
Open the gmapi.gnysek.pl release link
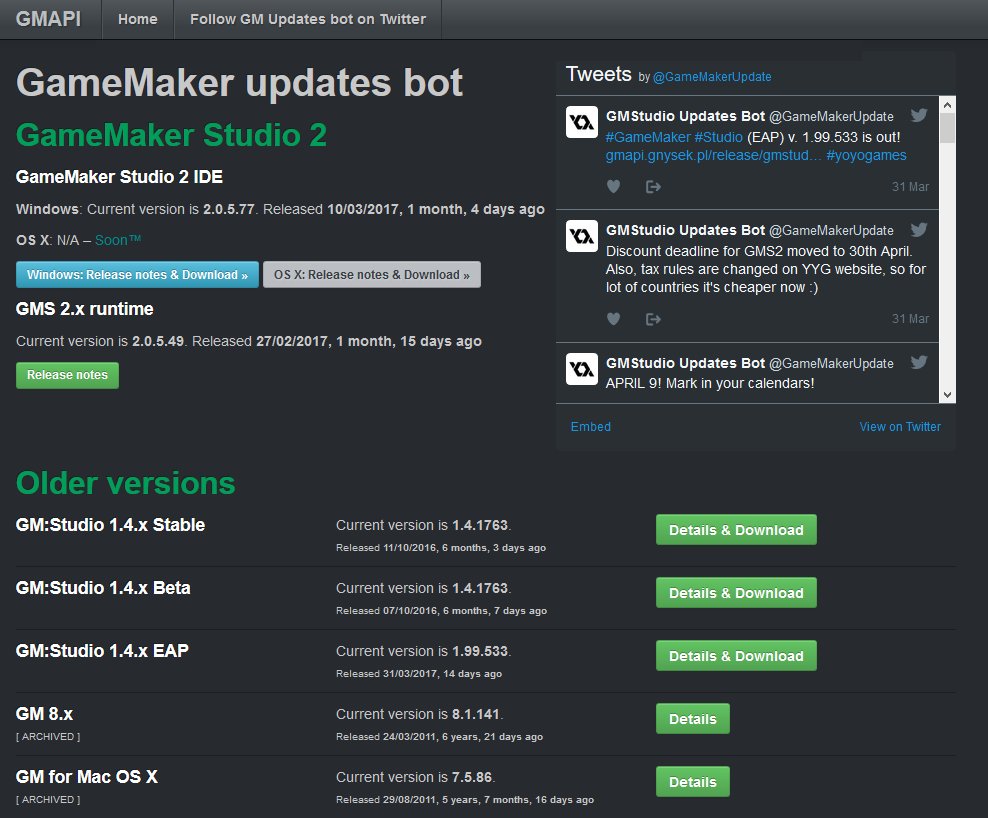pos(713,156)
